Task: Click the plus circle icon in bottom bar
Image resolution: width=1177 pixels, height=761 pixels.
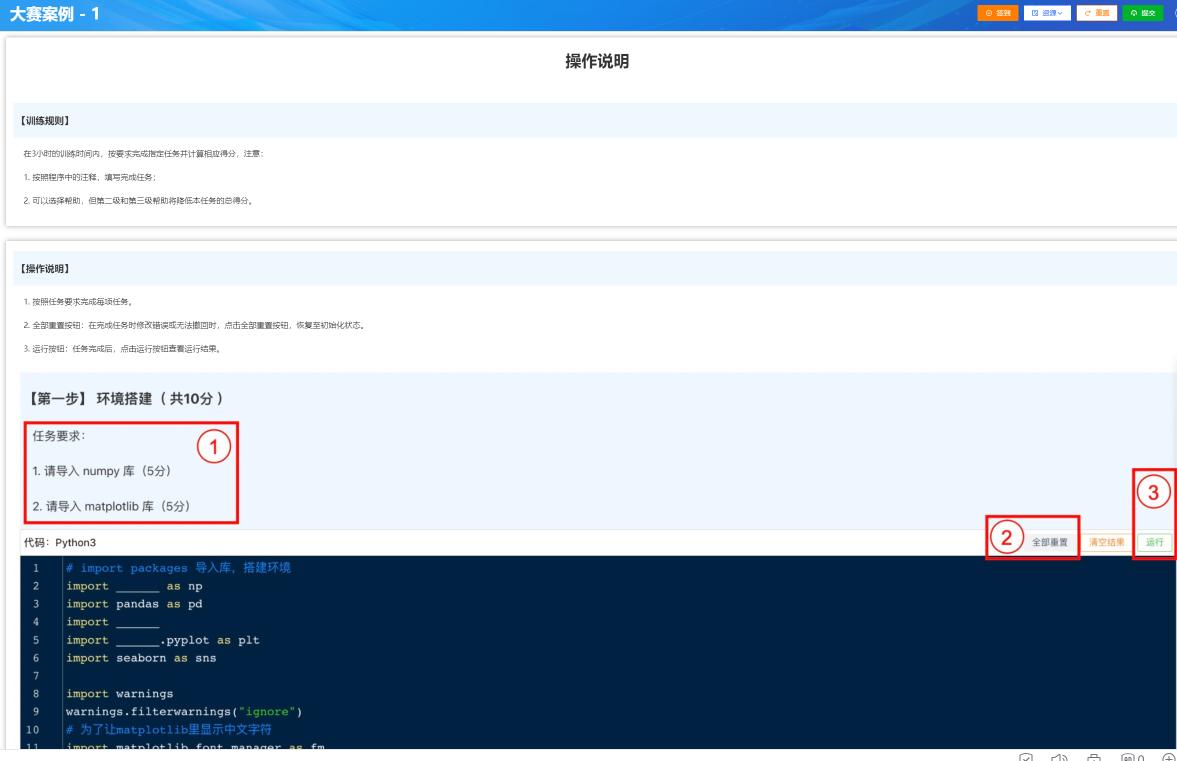Action: [x=1168, y=756]
